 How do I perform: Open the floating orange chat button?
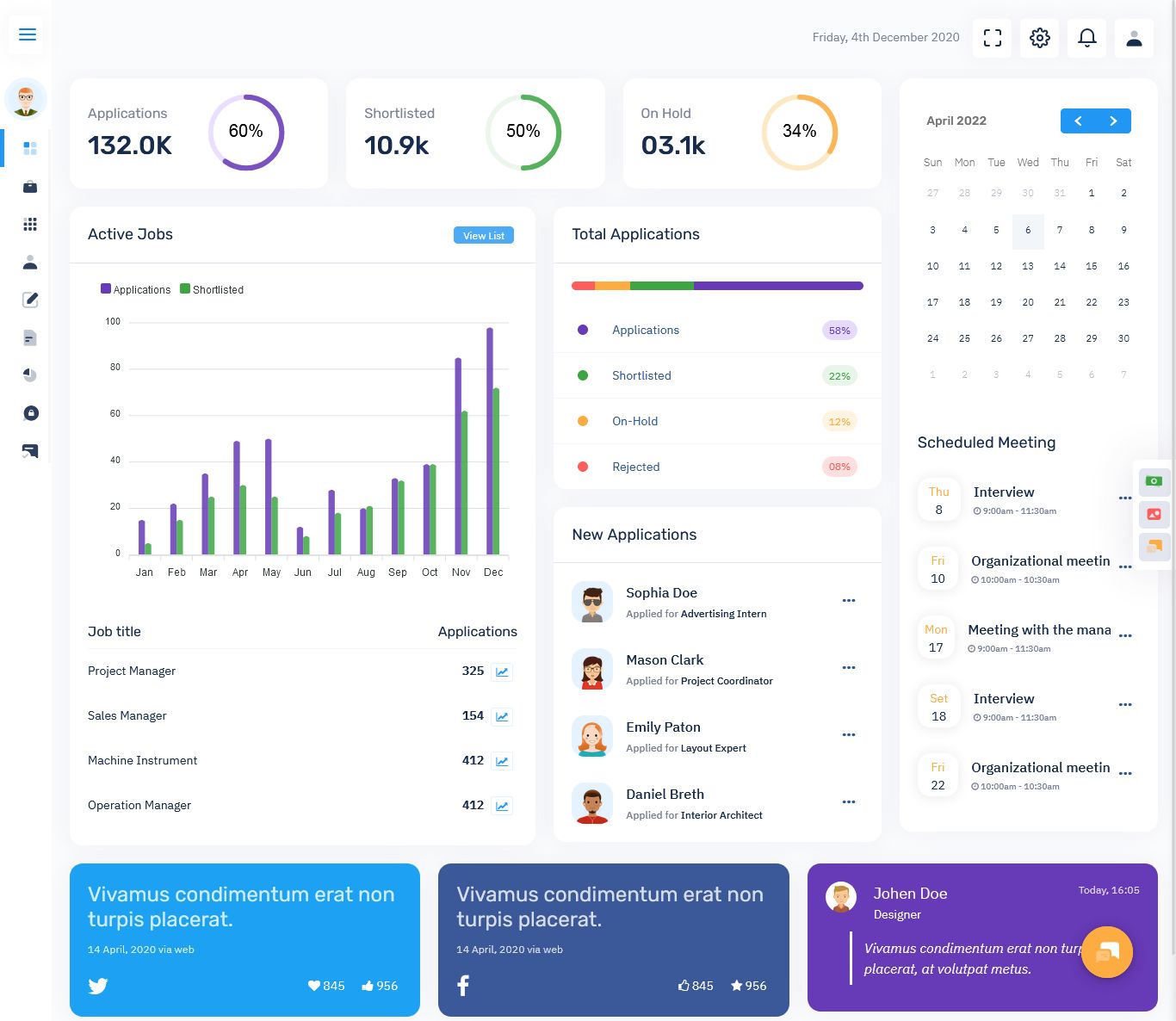[x=1107, y=951]
